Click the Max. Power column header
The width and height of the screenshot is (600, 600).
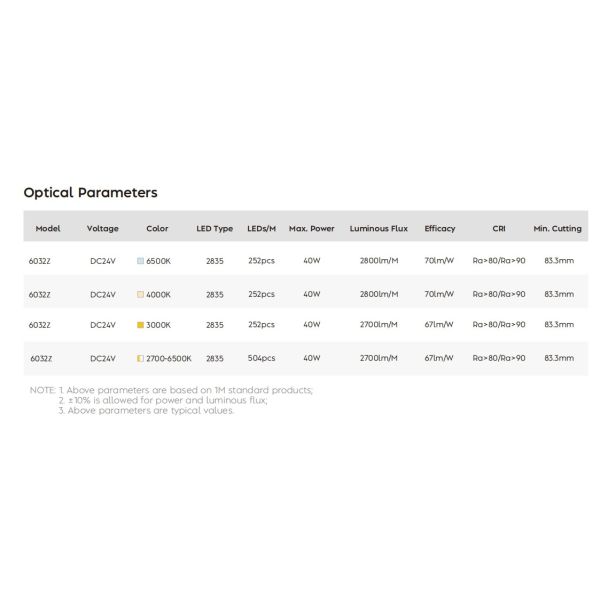(311, 228)
